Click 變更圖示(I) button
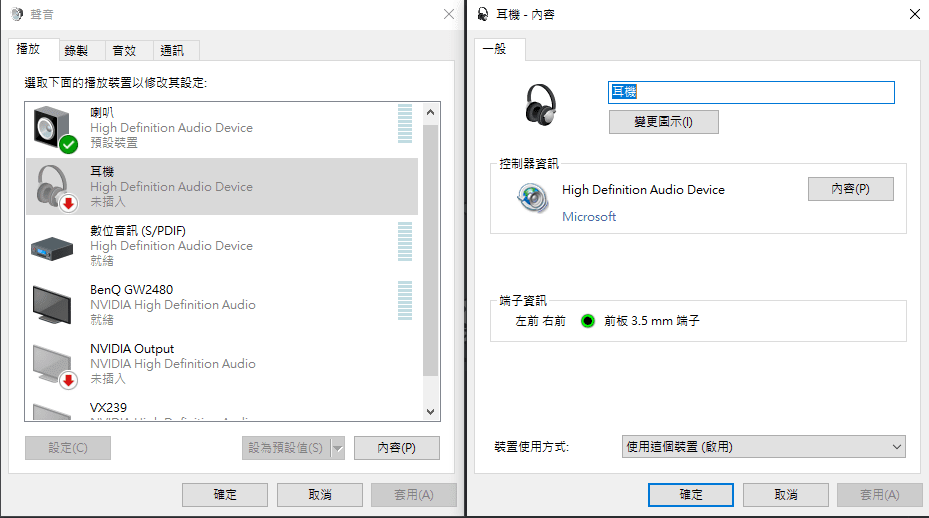 pyautogui.click(x=664, y=122)
